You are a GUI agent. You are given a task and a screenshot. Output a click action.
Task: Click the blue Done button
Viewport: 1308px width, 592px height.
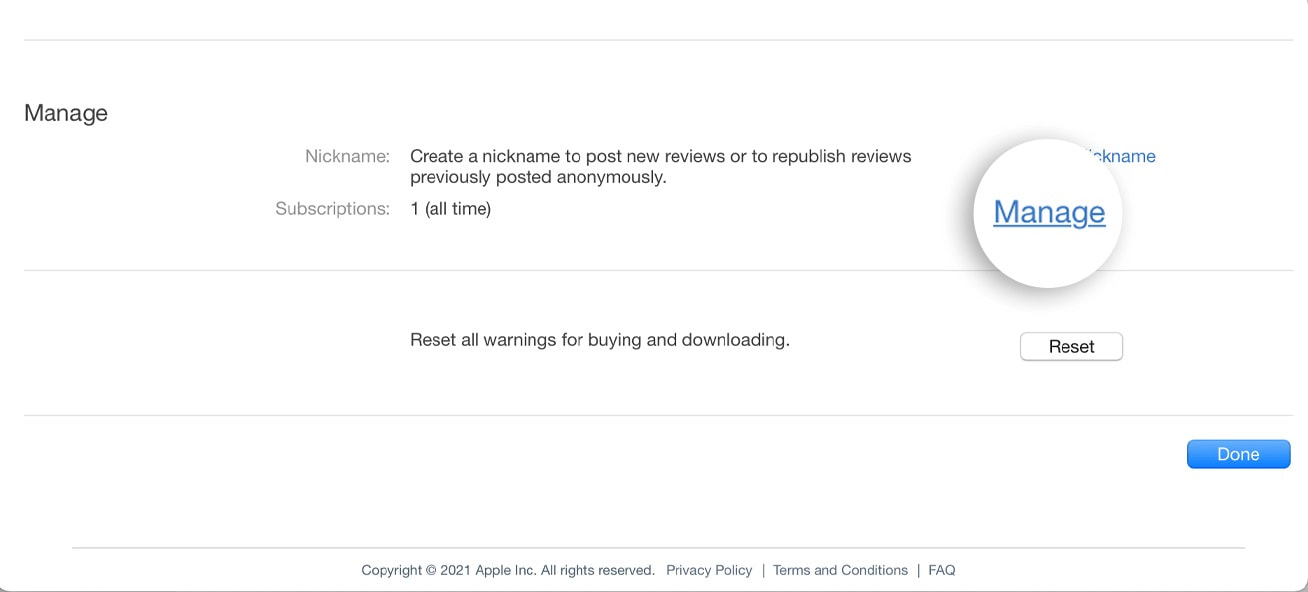[1238, 454]
